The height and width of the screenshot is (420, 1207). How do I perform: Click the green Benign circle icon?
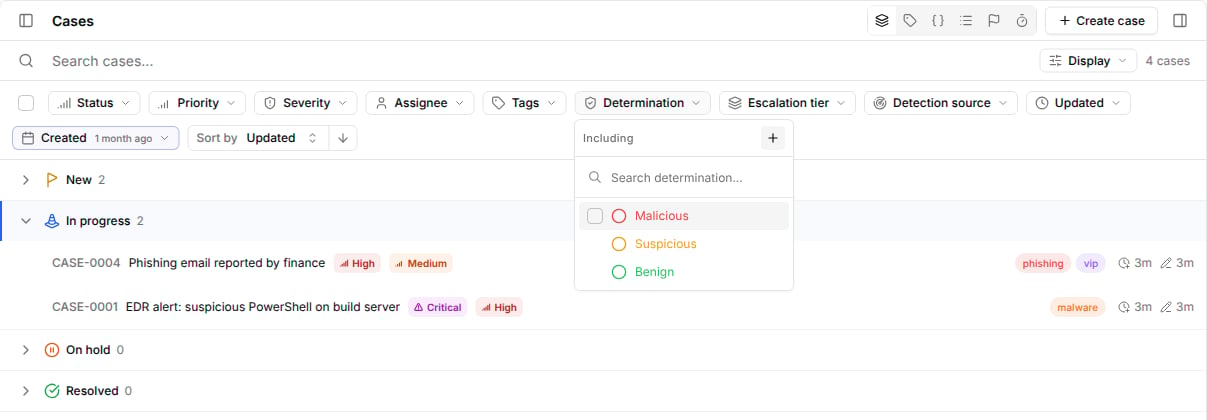click(x=618, y=272)
